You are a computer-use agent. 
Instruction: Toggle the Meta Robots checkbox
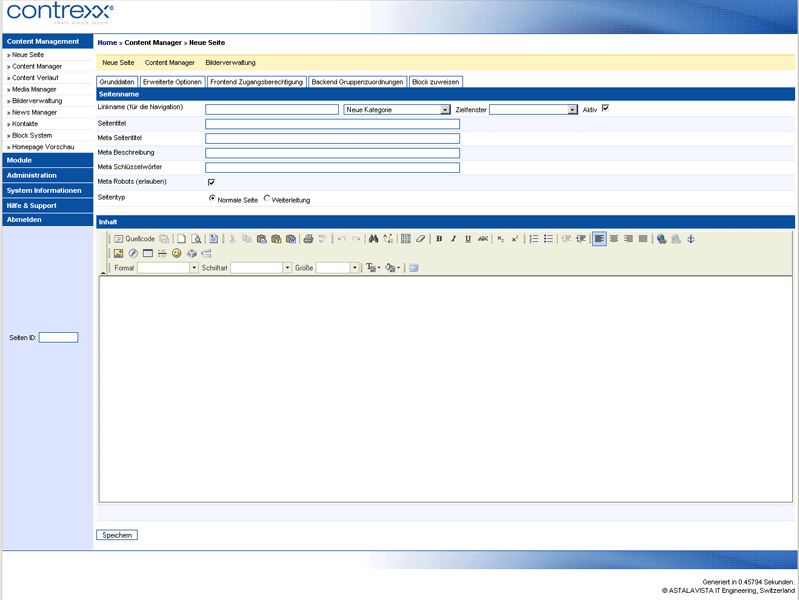pos(211,182)
